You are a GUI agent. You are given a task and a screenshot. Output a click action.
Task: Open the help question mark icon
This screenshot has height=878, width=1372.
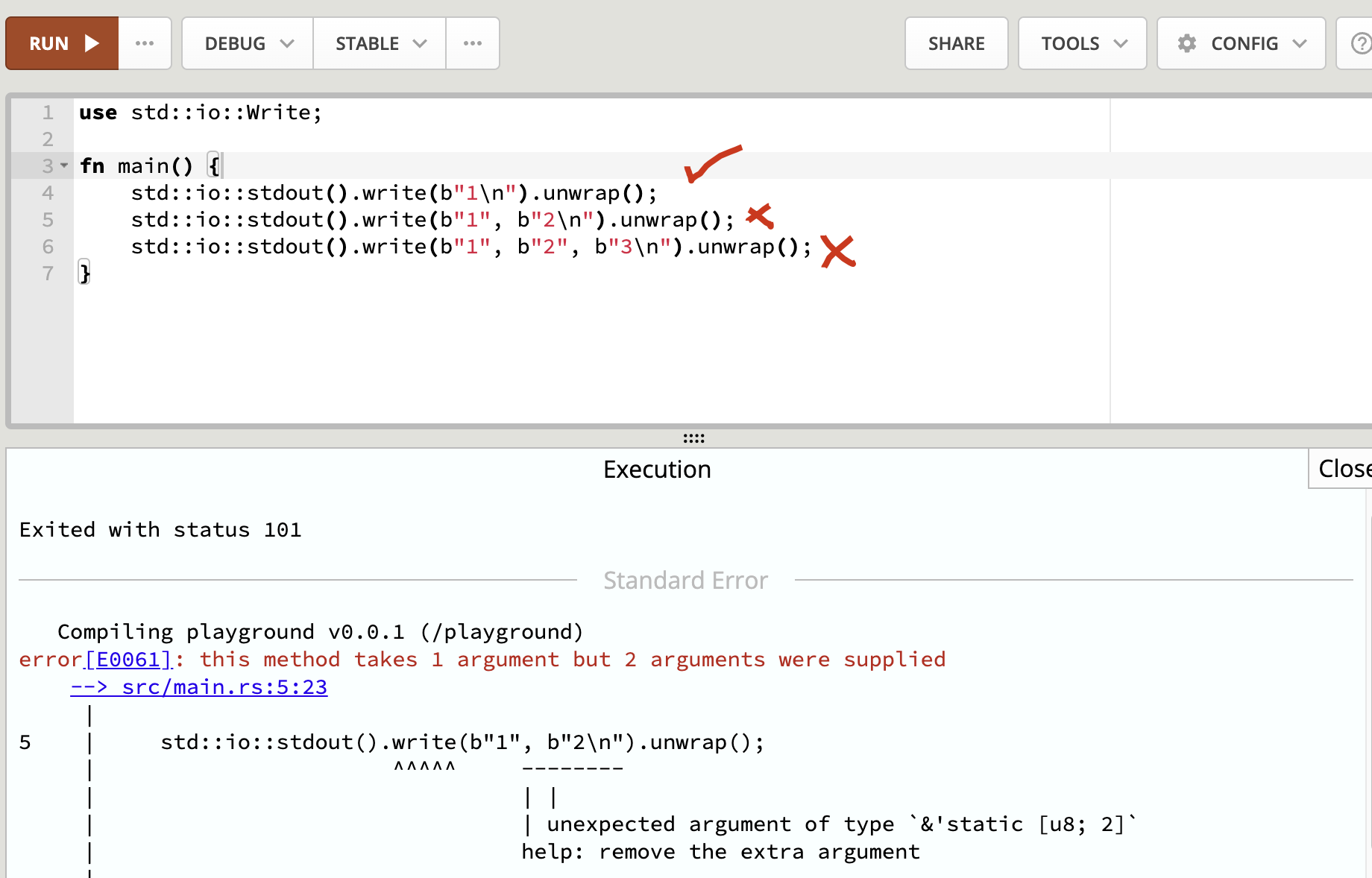(x=1360, y=43)
